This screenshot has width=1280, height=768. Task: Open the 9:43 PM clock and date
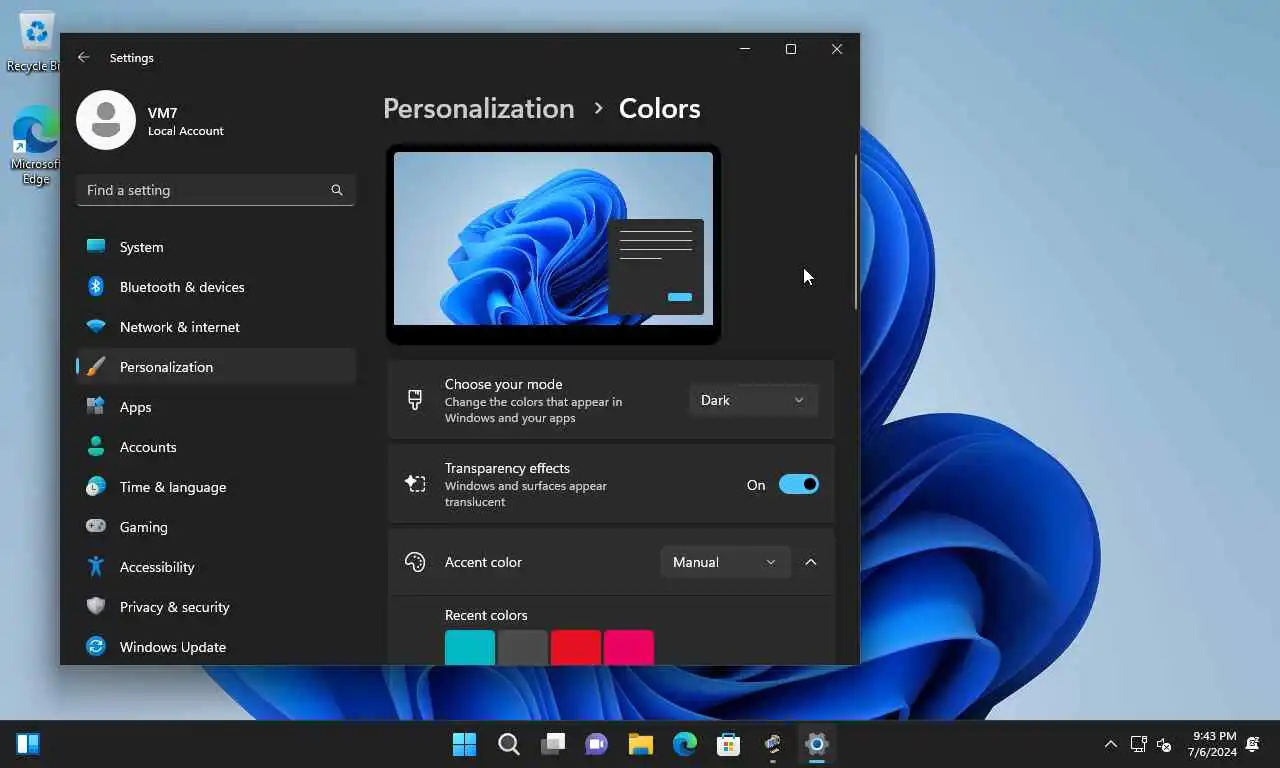click(x=1212, y=744)
